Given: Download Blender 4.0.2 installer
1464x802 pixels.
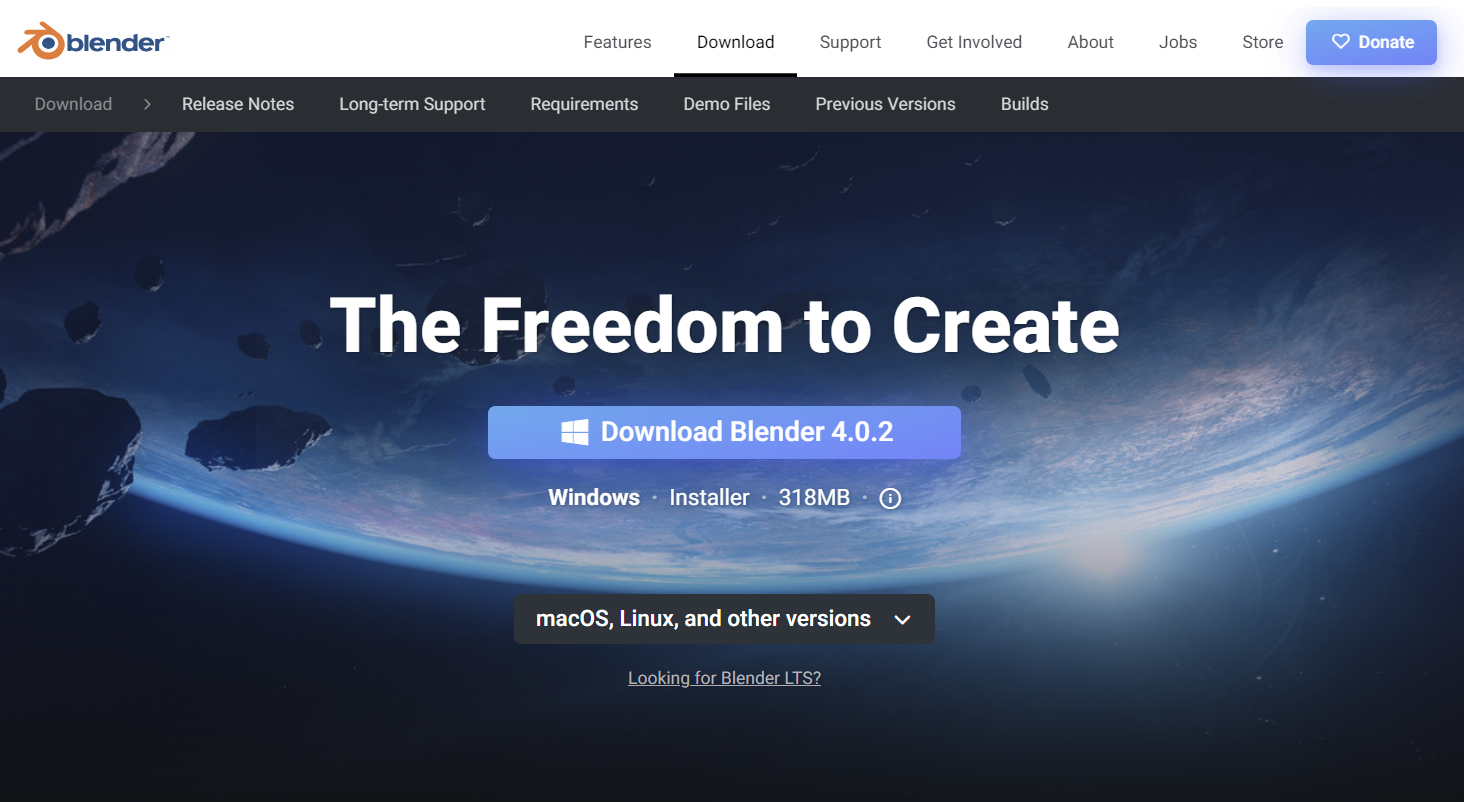Looking at the screenshot, I should tap(724, 432).
